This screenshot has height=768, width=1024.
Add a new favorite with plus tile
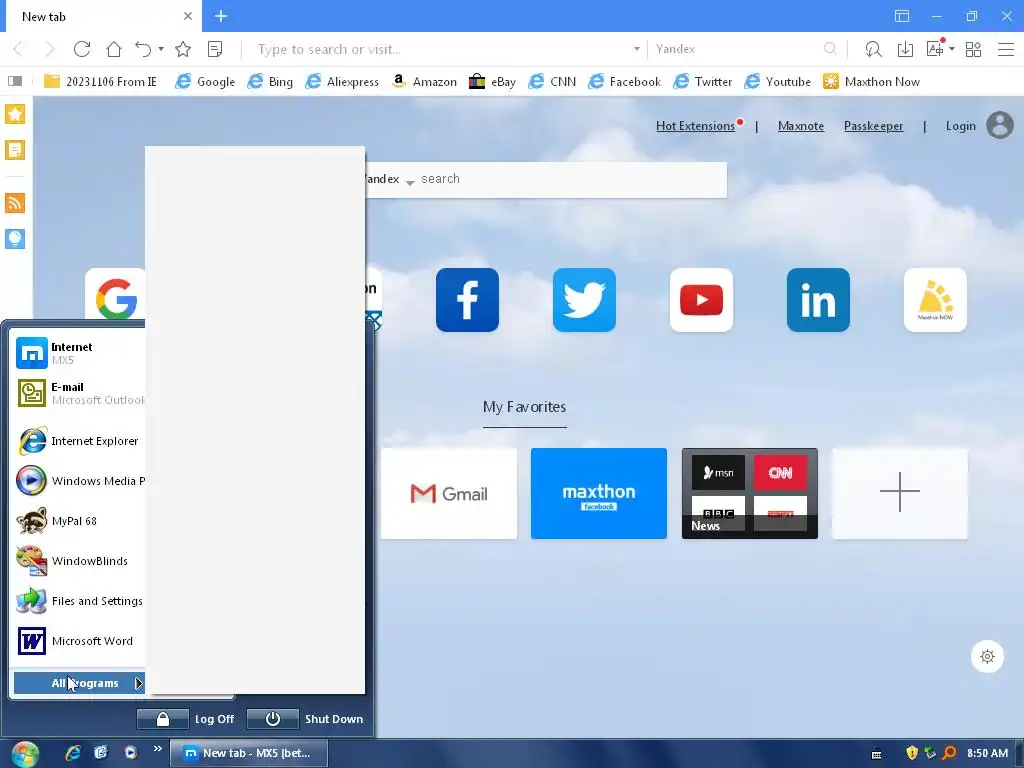[x=900, y=494]
